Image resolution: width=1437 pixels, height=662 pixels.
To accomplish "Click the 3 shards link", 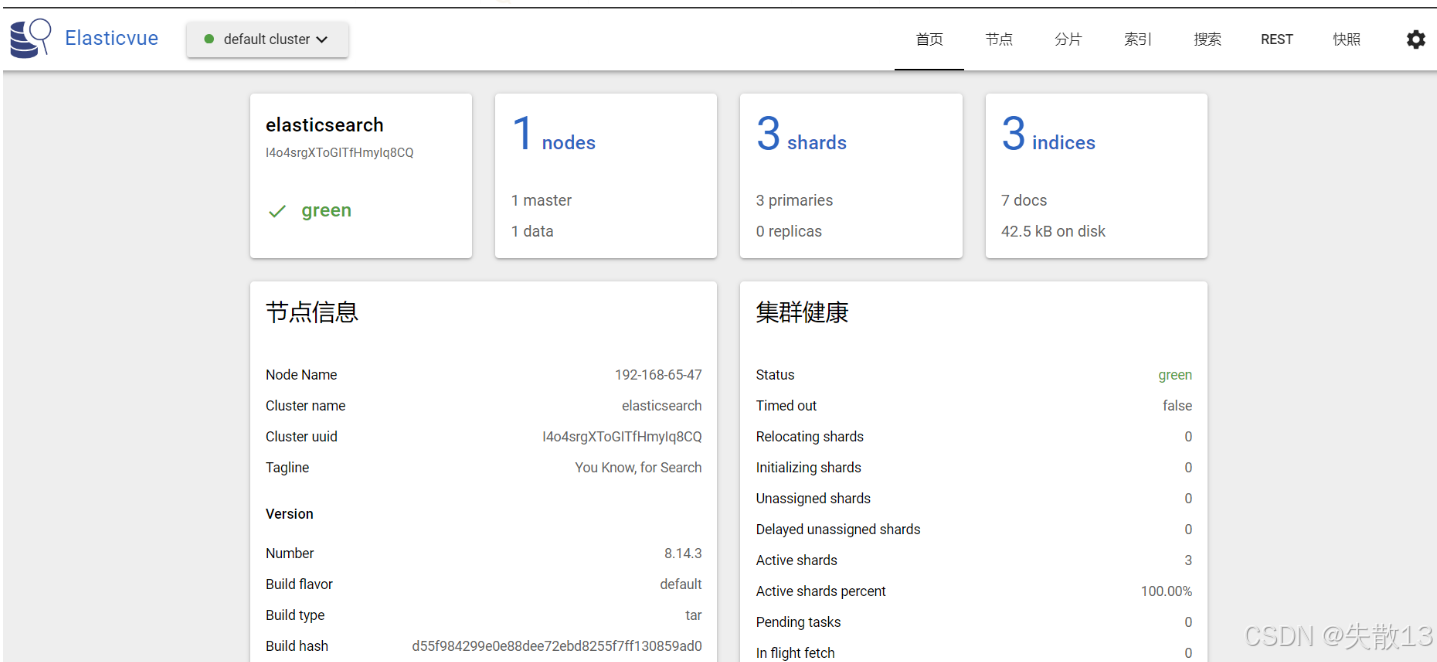I will pos(801,134).
